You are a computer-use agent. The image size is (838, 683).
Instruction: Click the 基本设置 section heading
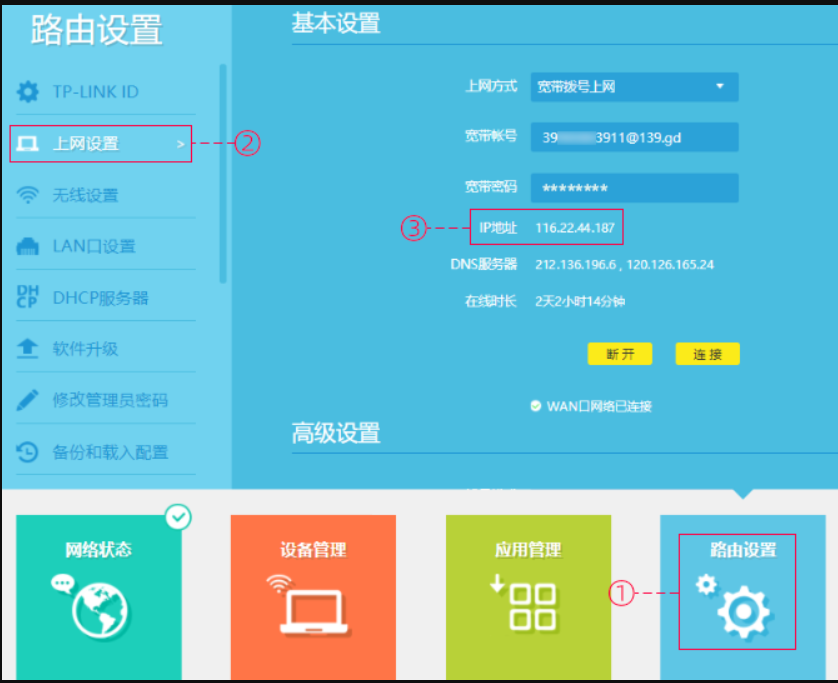[x=336, y=24]
